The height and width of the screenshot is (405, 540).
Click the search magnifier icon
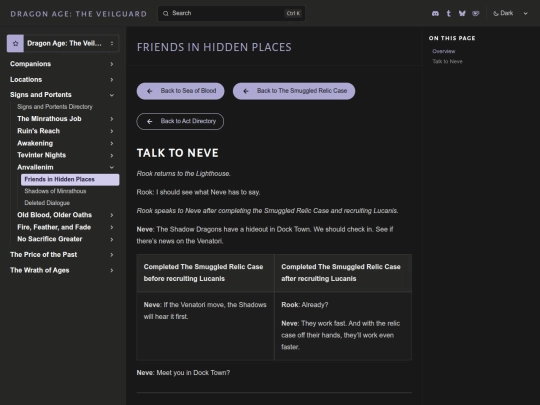click(166, 13)
